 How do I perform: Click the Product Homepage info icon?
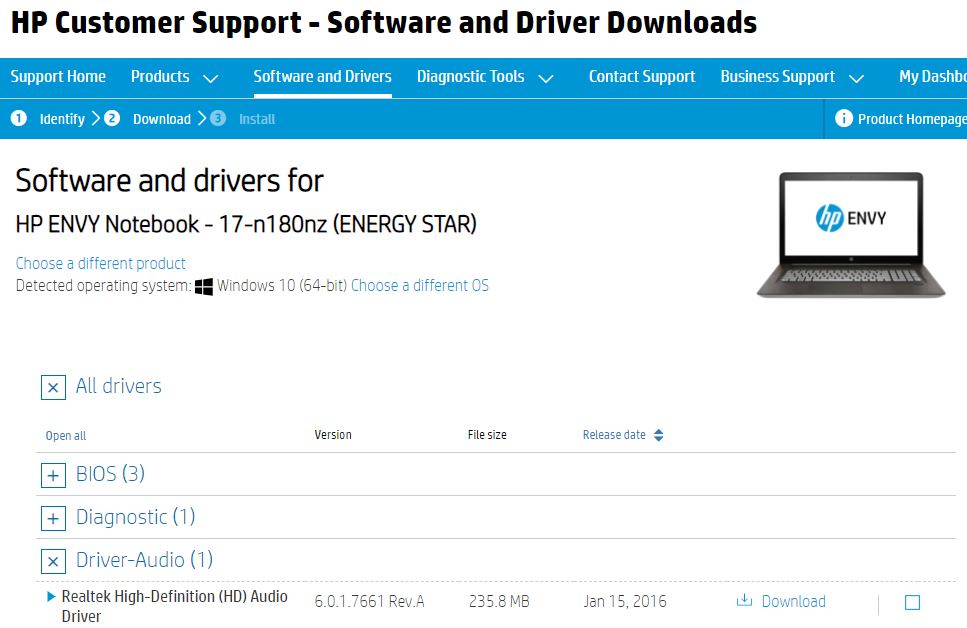click(844, 118)
